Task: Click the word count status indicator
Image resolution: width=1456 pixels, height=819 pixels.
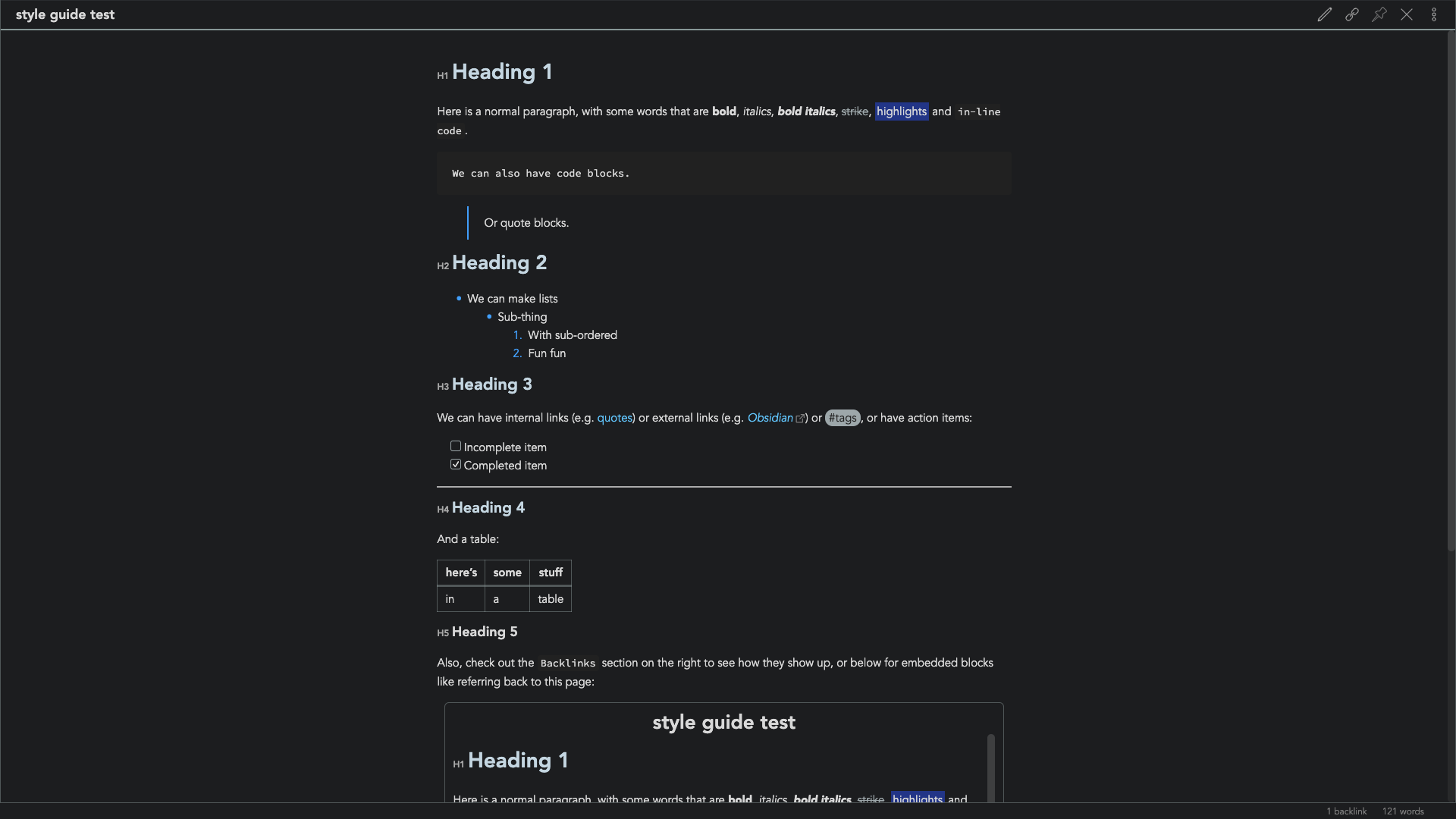Action: pyautogui.click(x=1403, y=810)
